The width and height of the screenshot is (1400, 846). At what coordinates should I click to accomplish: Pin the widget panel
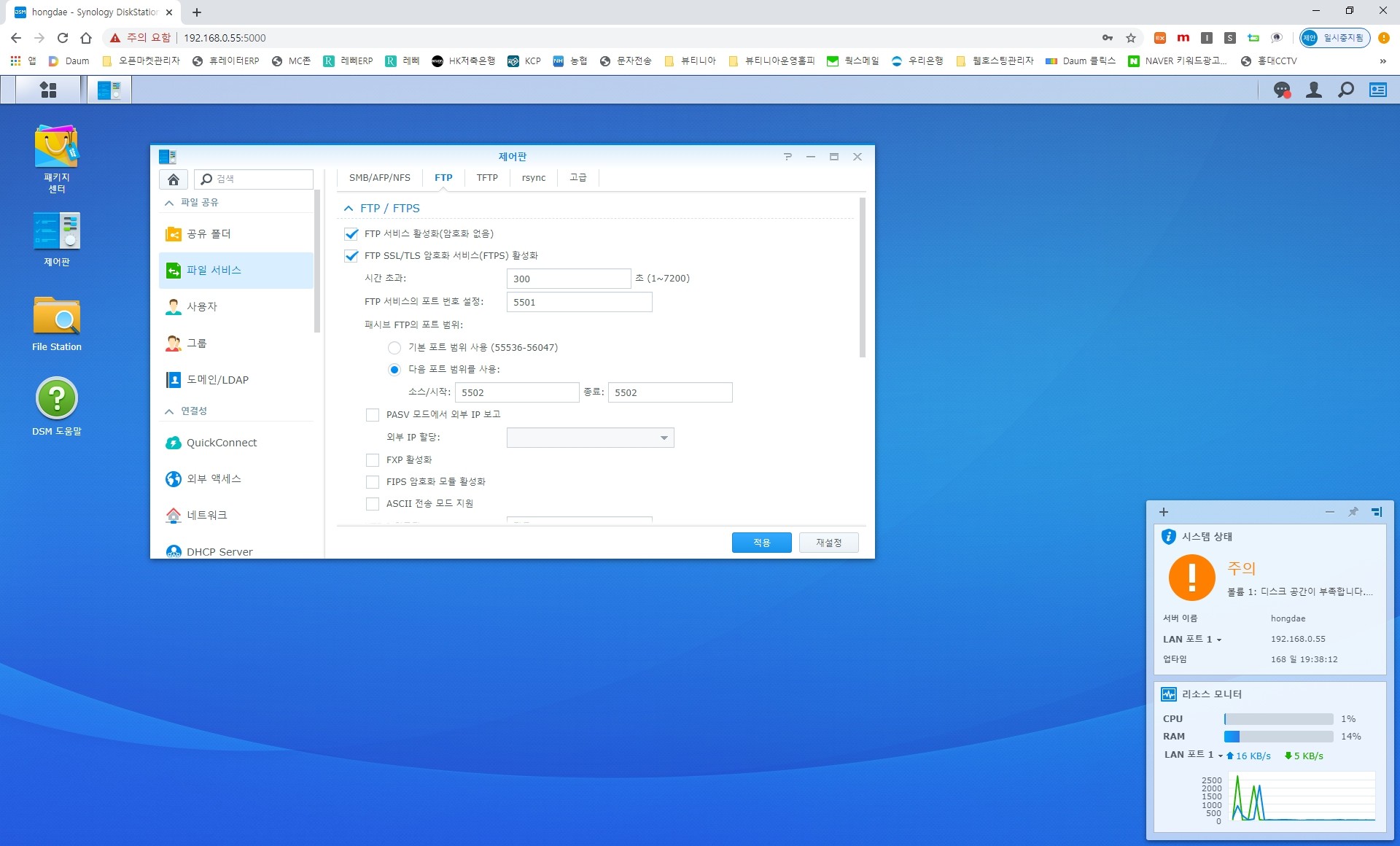point(1353,512)
